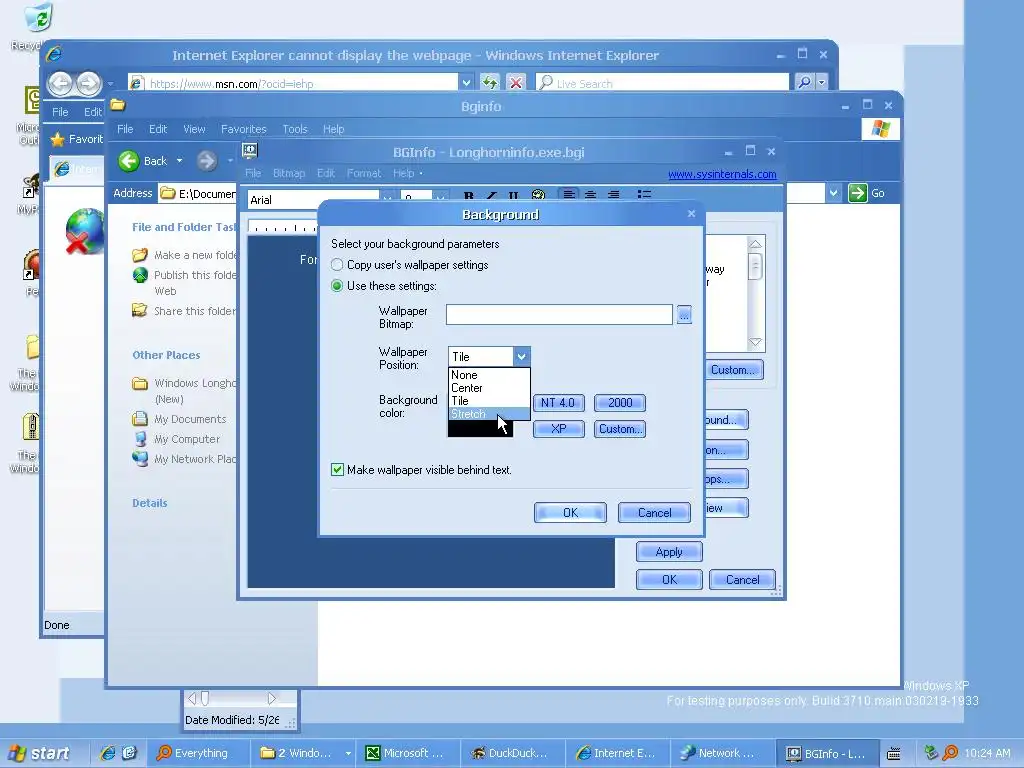Click Cancel at the bottom of BGInfo window
Image resolution: width=1024 pixels, height=768 pixels.
(743, 579)
